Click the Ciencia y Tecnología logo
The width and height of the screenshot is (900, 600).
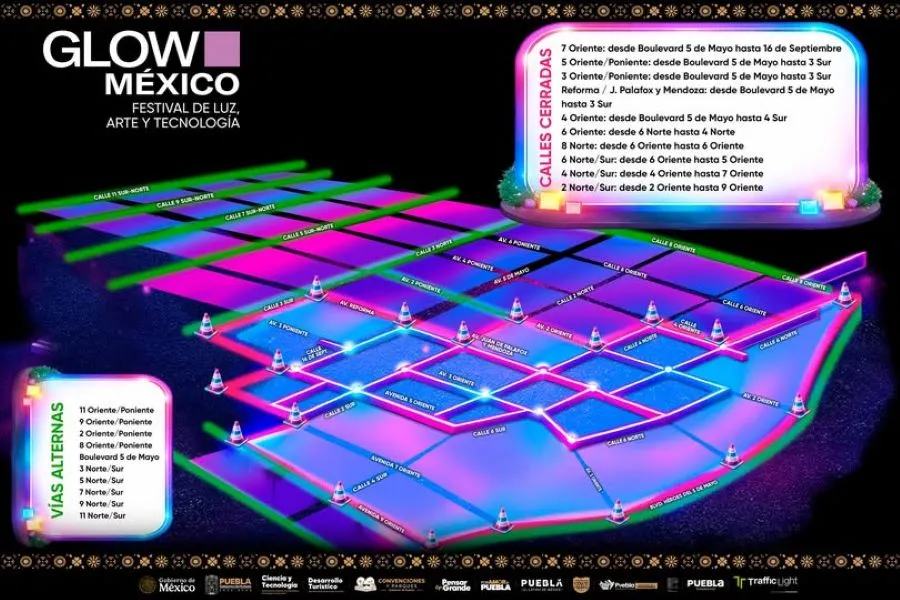coord(277,582)
